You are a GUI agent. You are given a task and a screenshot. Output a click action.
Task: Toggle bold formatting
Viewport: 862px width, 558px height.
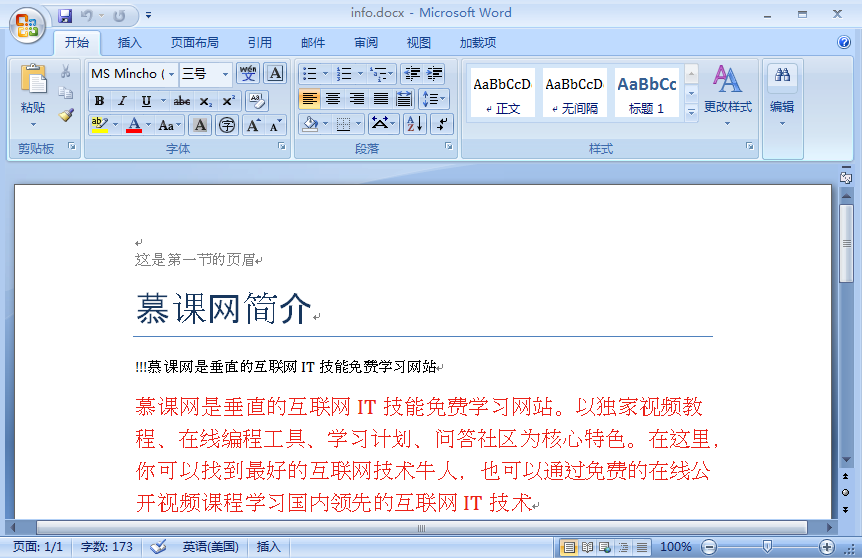coord(100,101)
